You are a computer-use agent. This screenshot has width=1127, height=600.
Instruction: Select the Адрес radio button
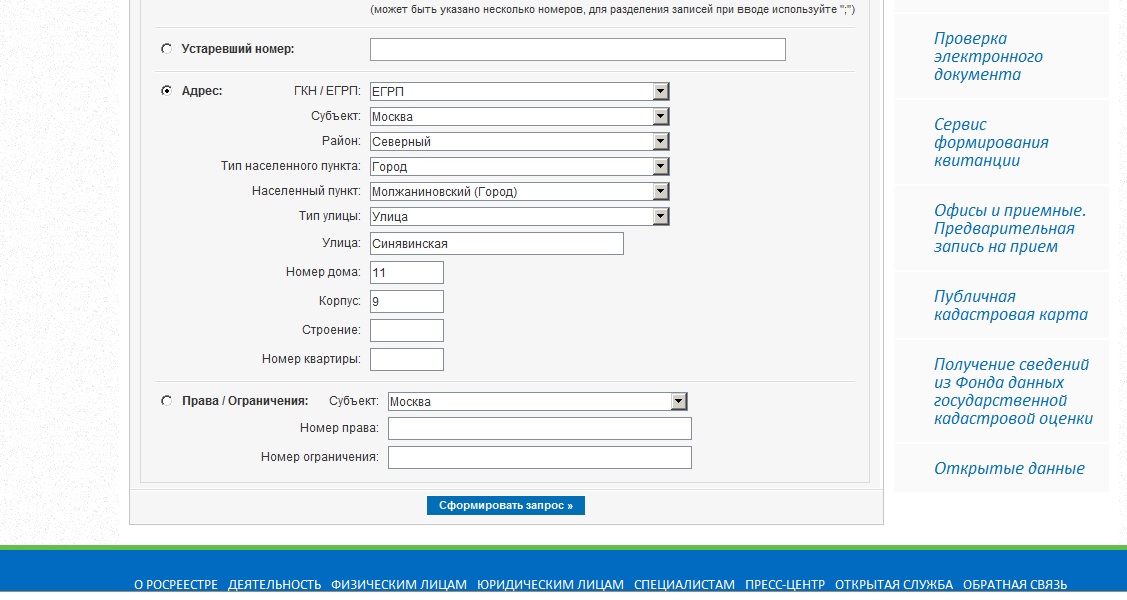tap(166, 91)
